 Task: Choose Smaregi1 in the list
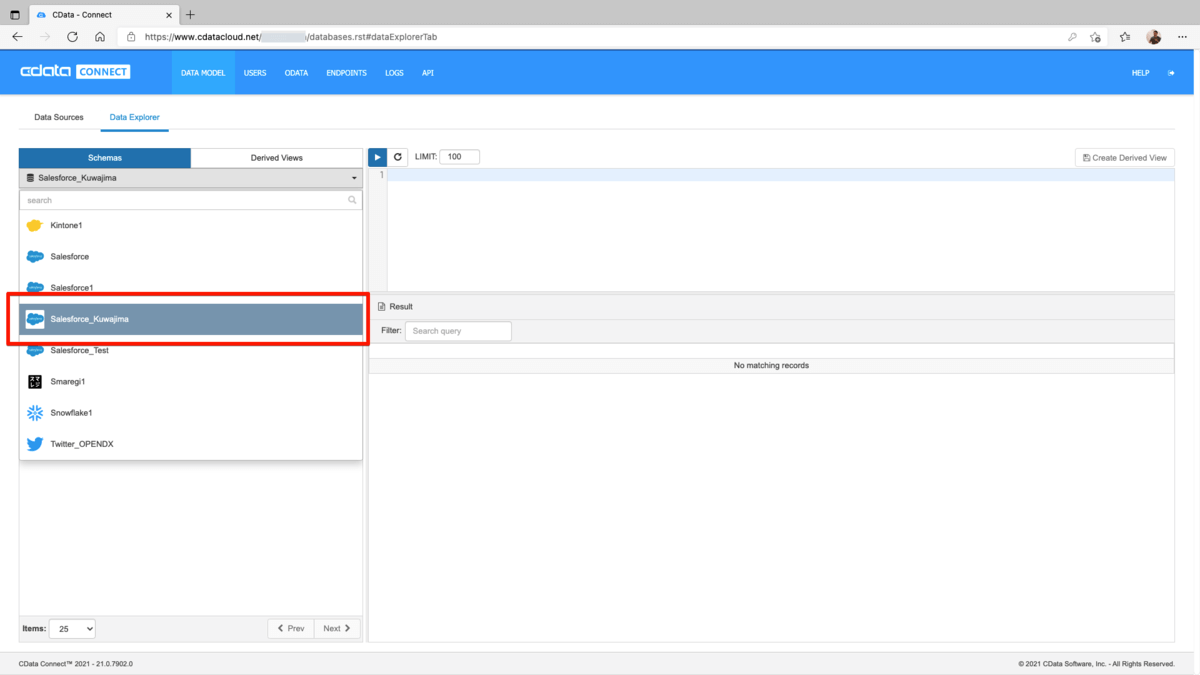pyautogui.click(x=191, y=382)
